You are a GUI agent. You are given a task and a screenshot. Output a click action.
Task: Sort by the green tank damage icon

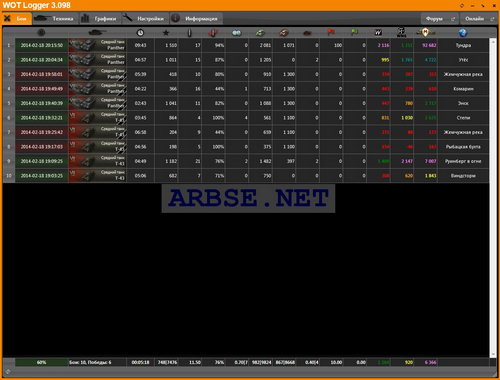(260, 32)
